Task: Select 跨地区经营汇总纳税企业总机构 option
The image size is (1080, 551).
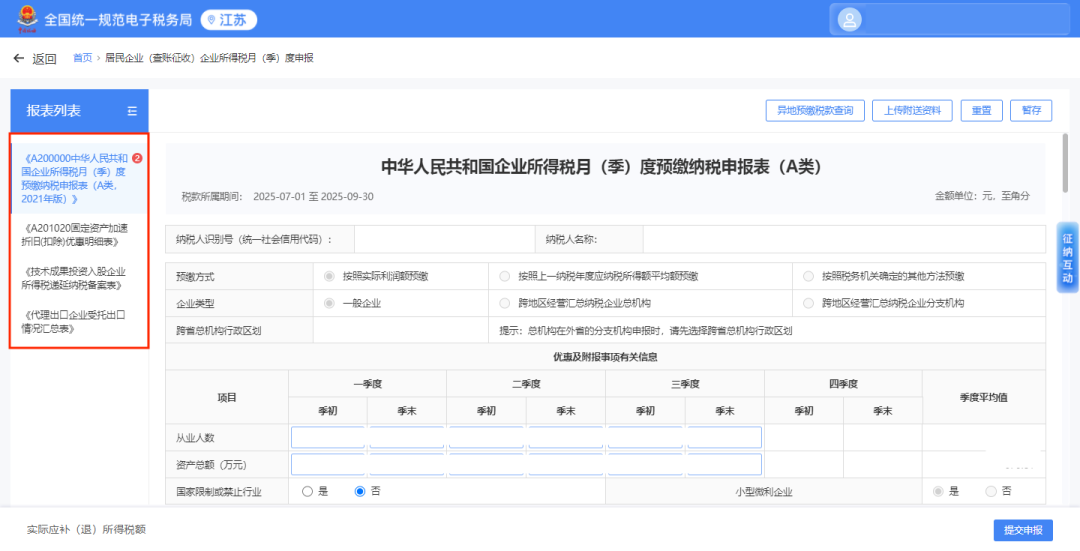Action: (x=505, y=303)
